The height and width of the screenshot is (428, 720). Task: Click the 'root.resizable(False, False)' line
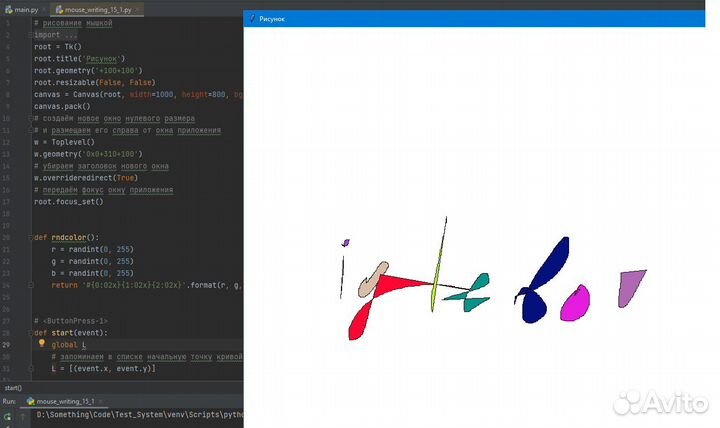[x=95, y=83]
